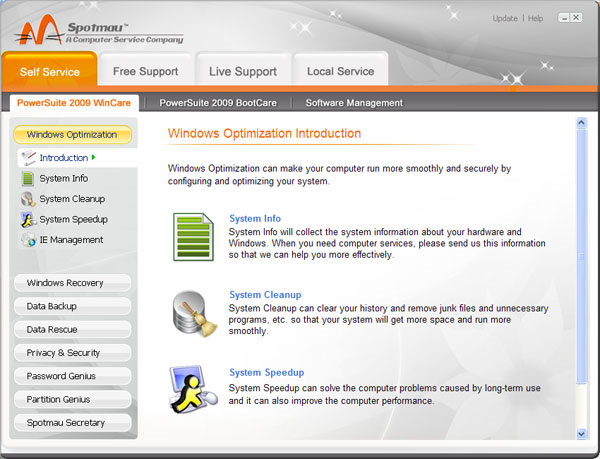The height and width of the screenshot is (459, 600).
Task: Expand the Password Genius section
Action: (x=72, y=376)
